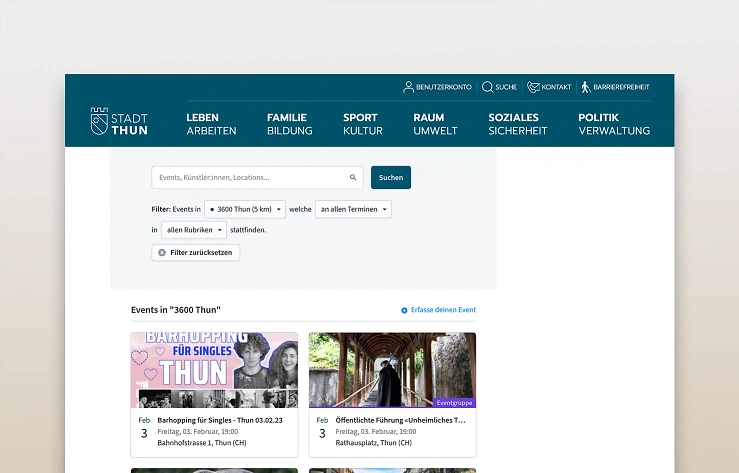Select the Sport Kultur menu item
The width and height of the screenshot is (739, 473).
coord(362,124)
